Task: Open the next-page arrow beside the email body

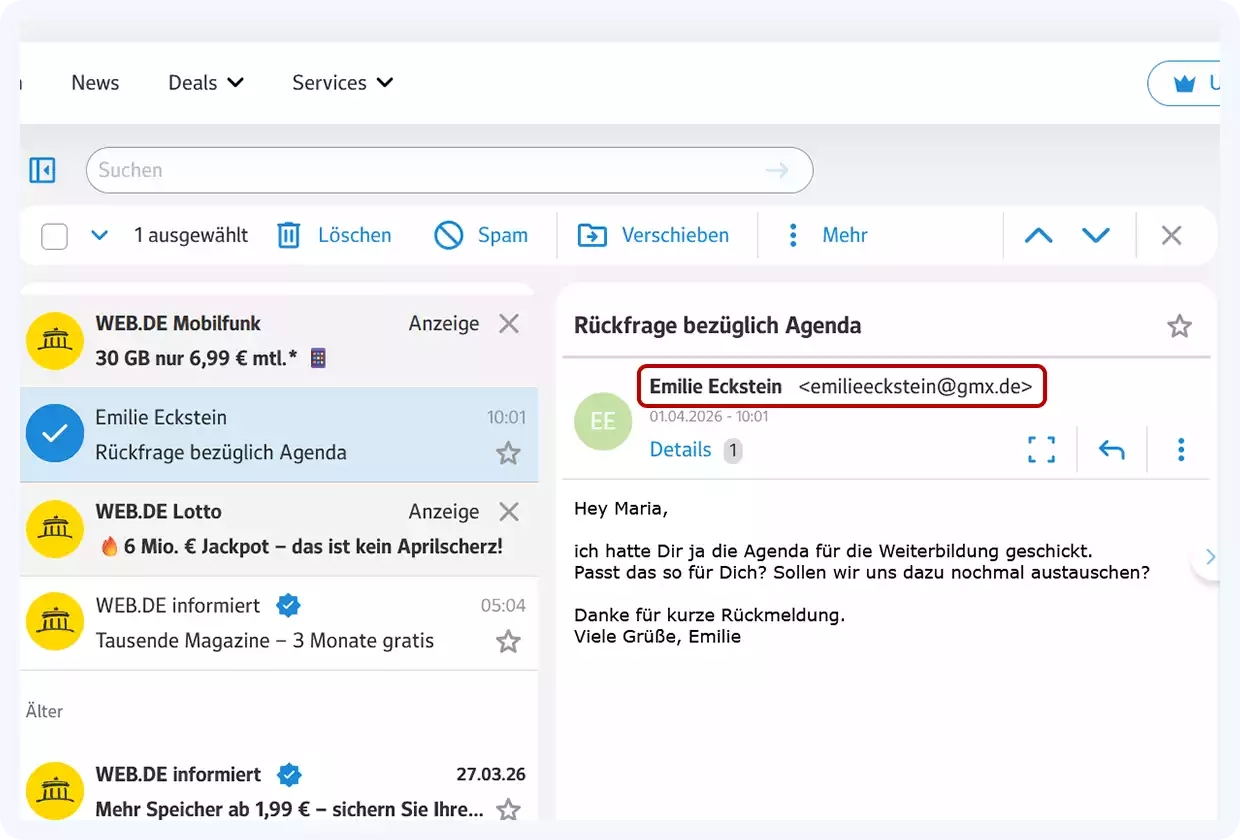Action: coord(1210,557)
